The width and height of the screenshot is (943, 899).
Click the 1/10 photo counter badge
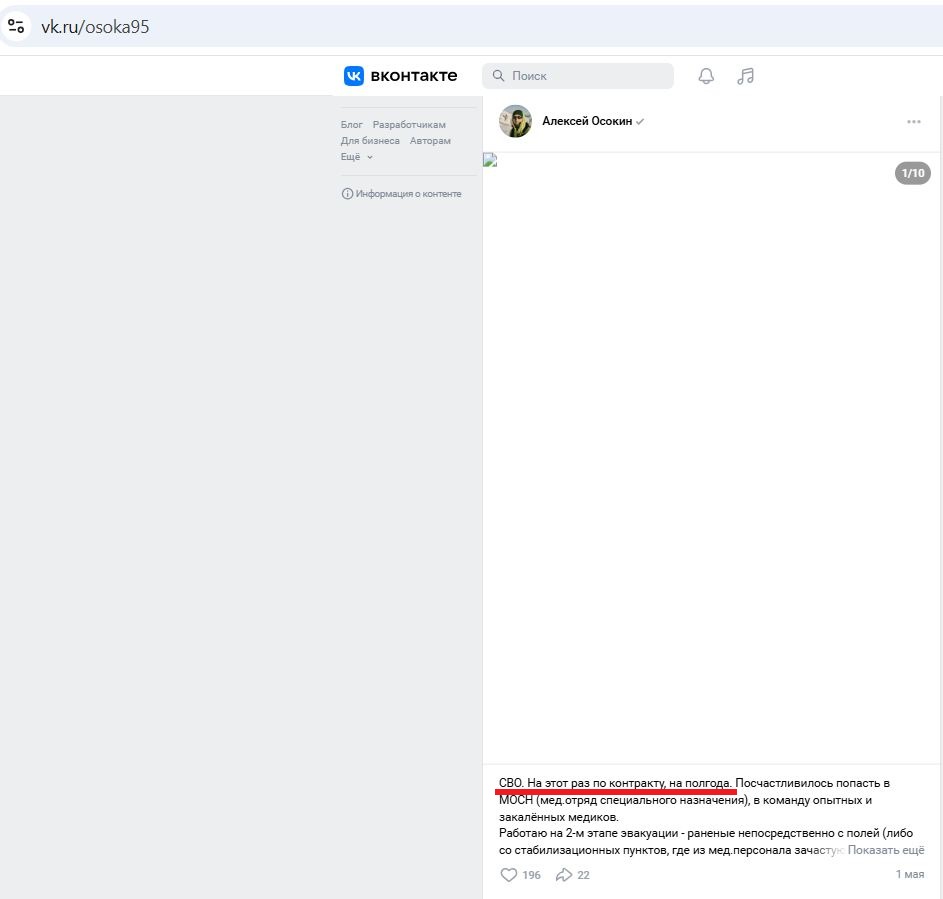912,173
